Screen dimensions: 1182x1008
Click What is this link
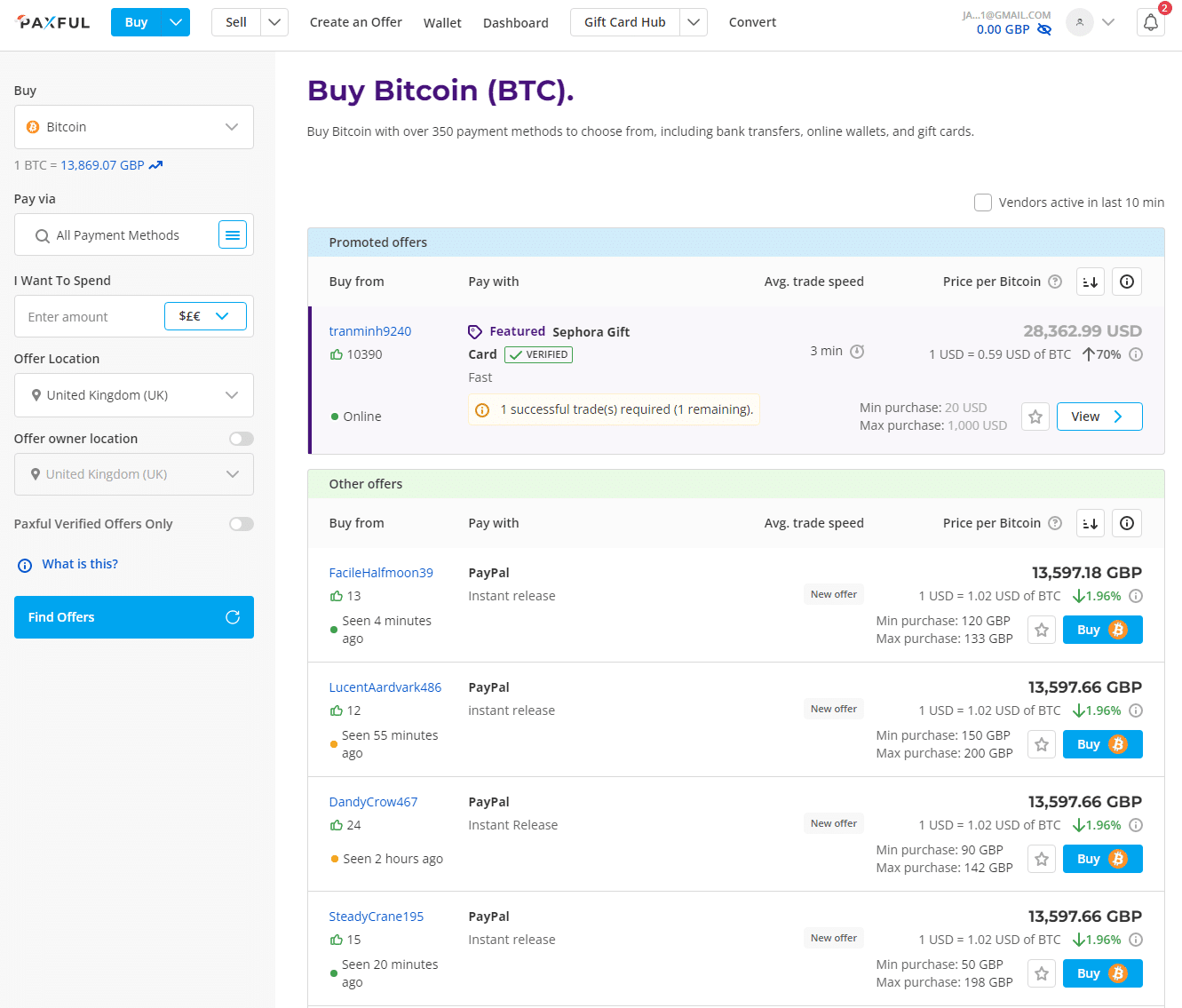click(80, 564)
